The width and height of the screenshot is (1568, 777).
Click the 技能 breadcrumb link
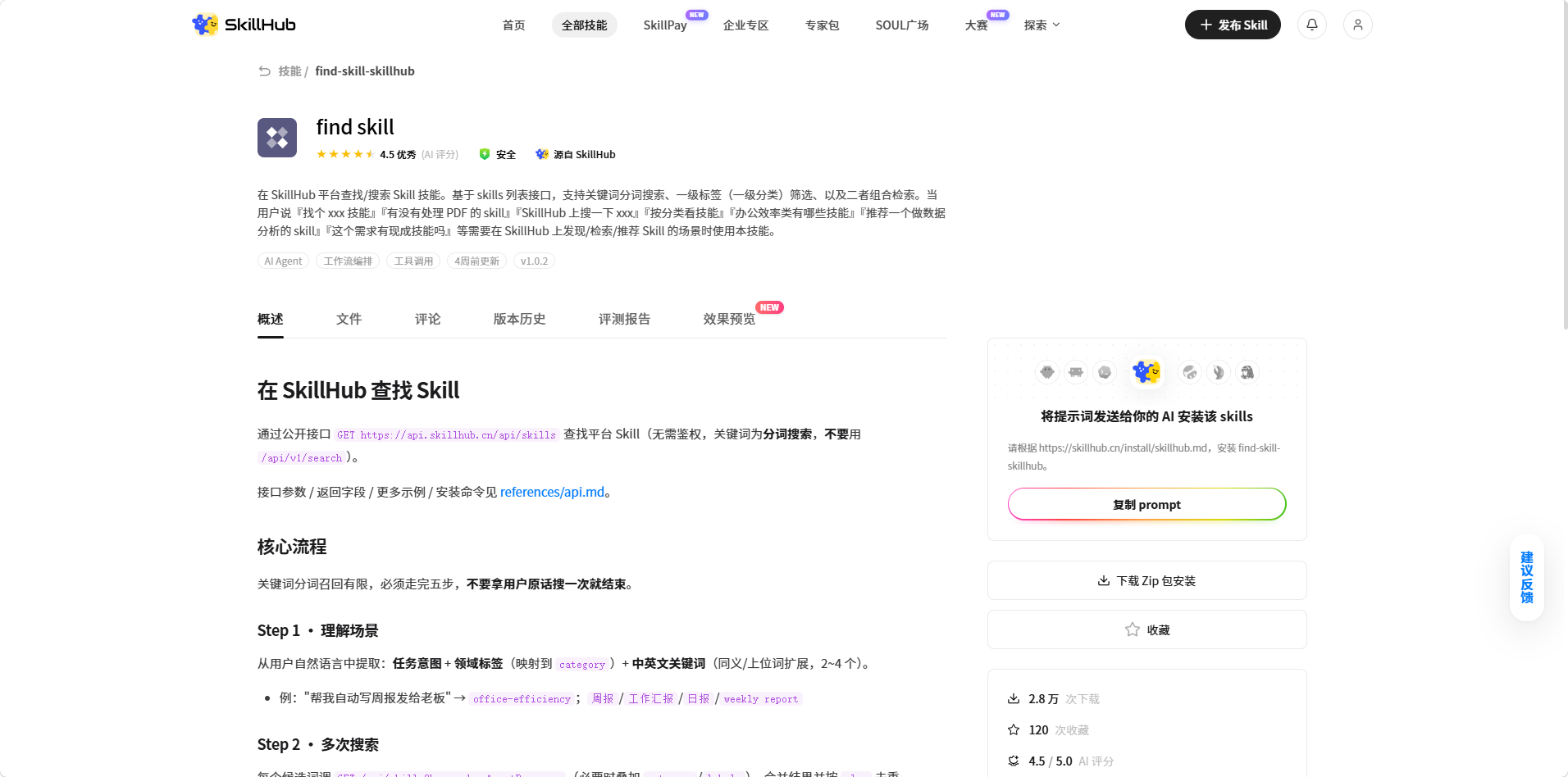coord(289,71)
